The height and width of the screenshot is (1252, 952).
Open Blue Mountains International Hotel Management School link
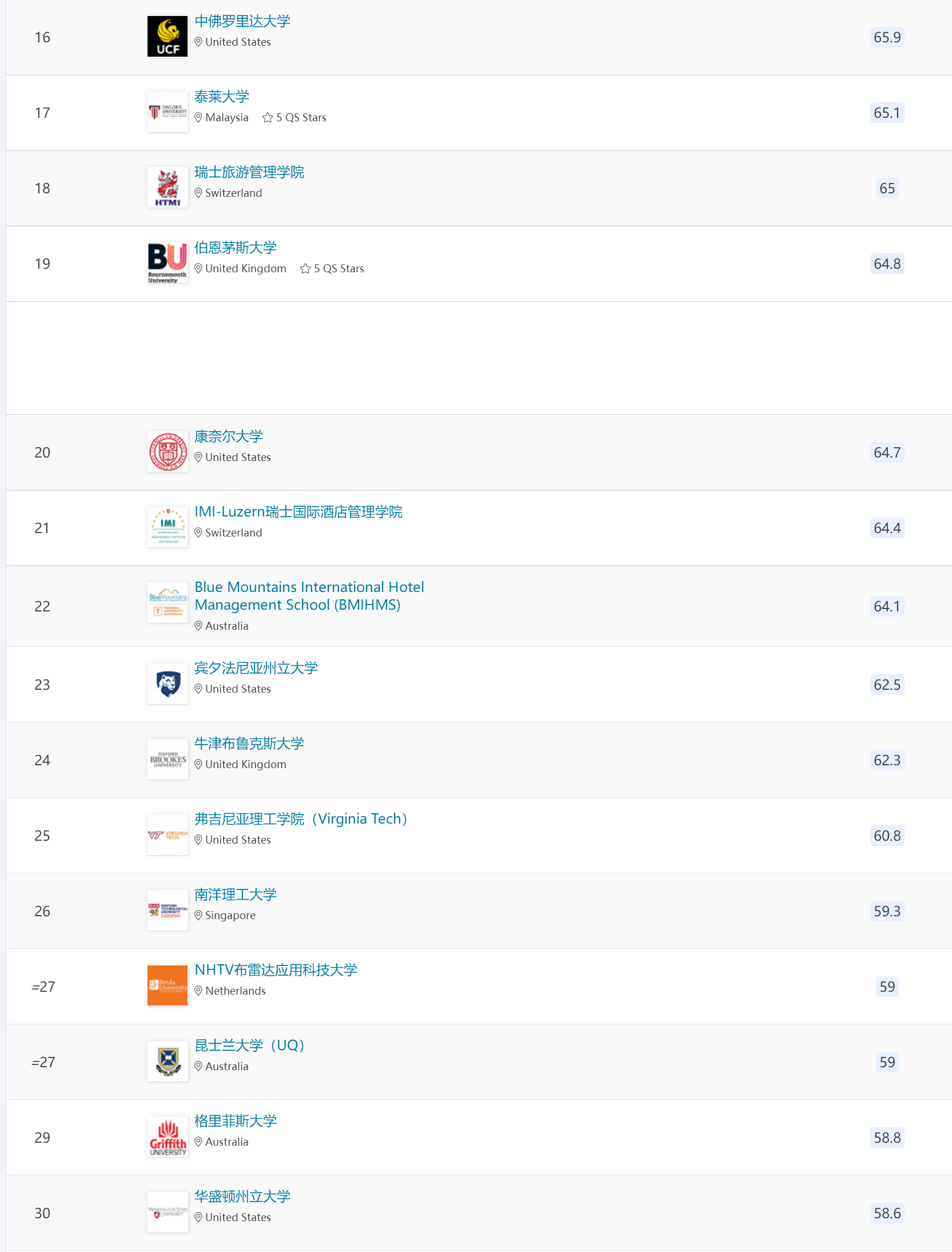pos(309,596)
